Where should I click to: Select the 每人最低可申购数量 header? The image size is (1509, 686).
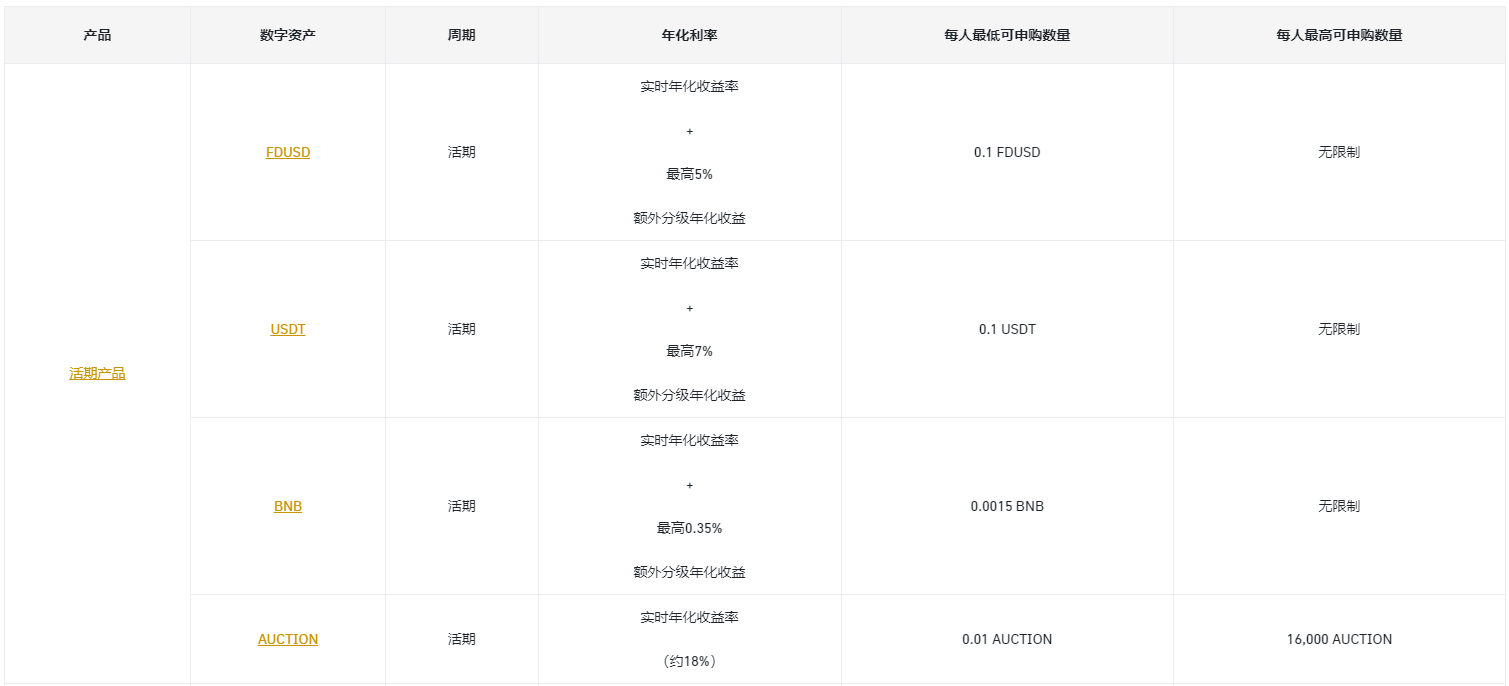tap(1007, 35)
